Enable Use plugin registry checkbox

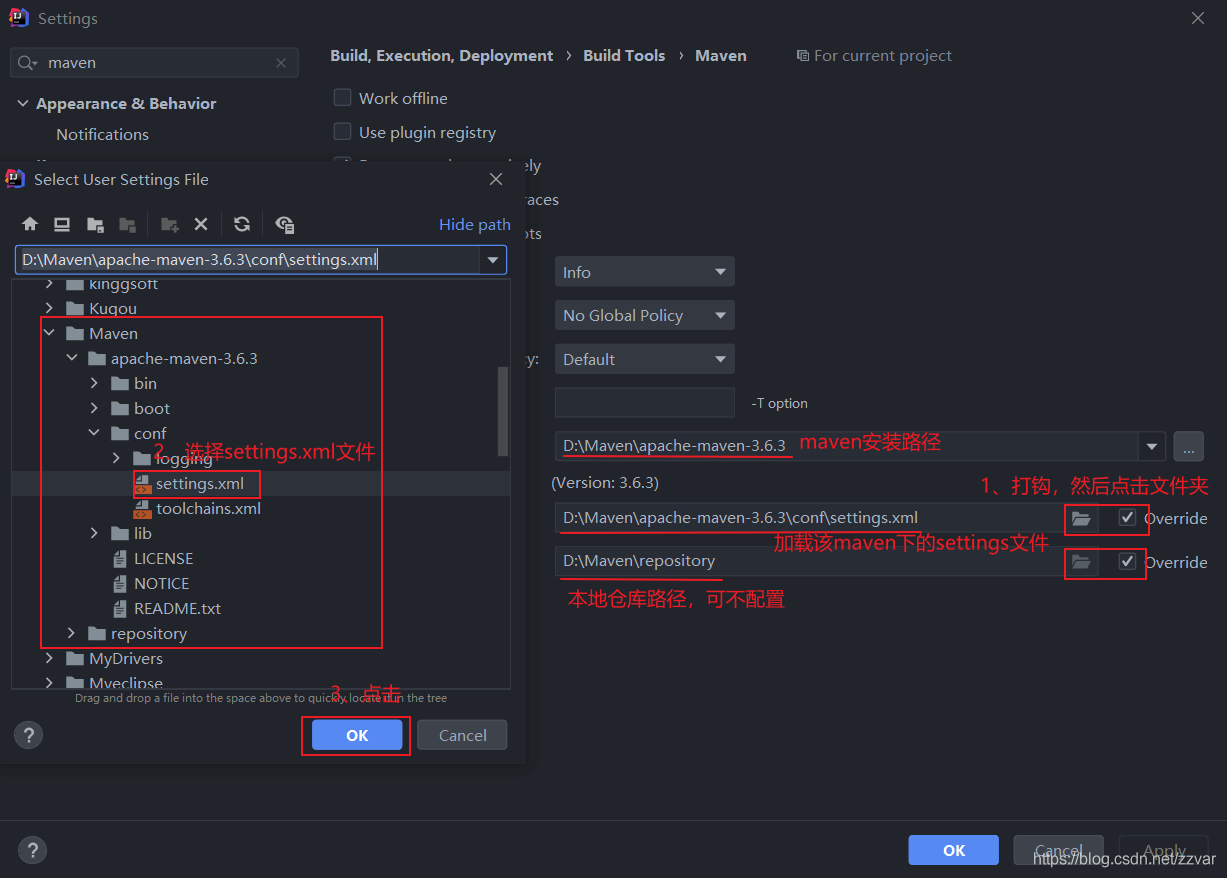342,131
